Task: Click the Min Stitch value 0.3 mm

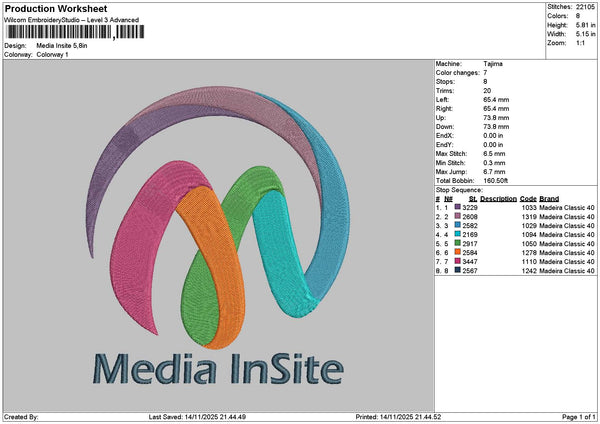Action: tap(494, 163)
